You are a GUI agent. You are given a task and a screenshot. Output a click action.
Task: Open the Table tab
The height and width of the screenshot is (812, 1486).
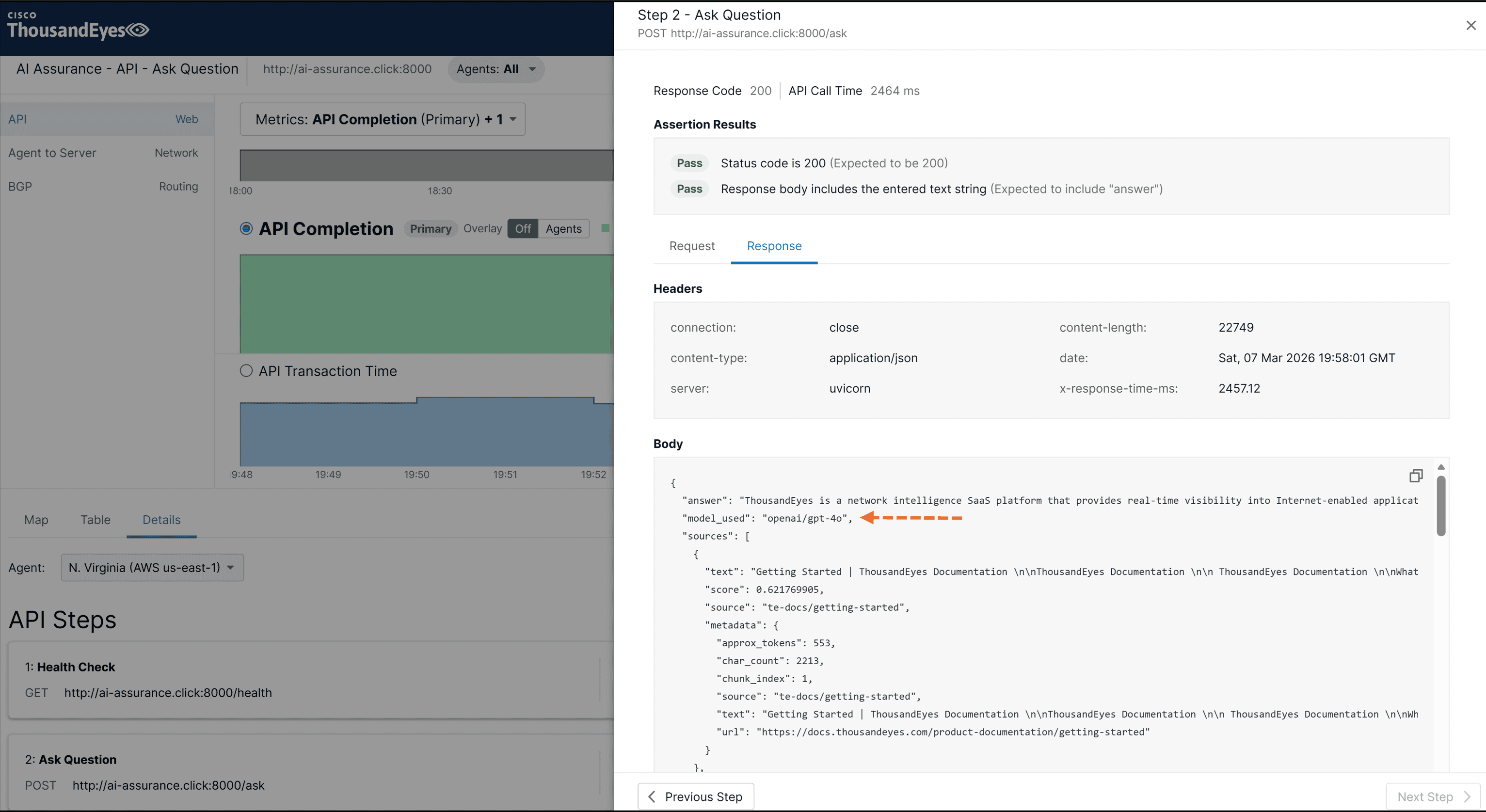coord(95,520)
